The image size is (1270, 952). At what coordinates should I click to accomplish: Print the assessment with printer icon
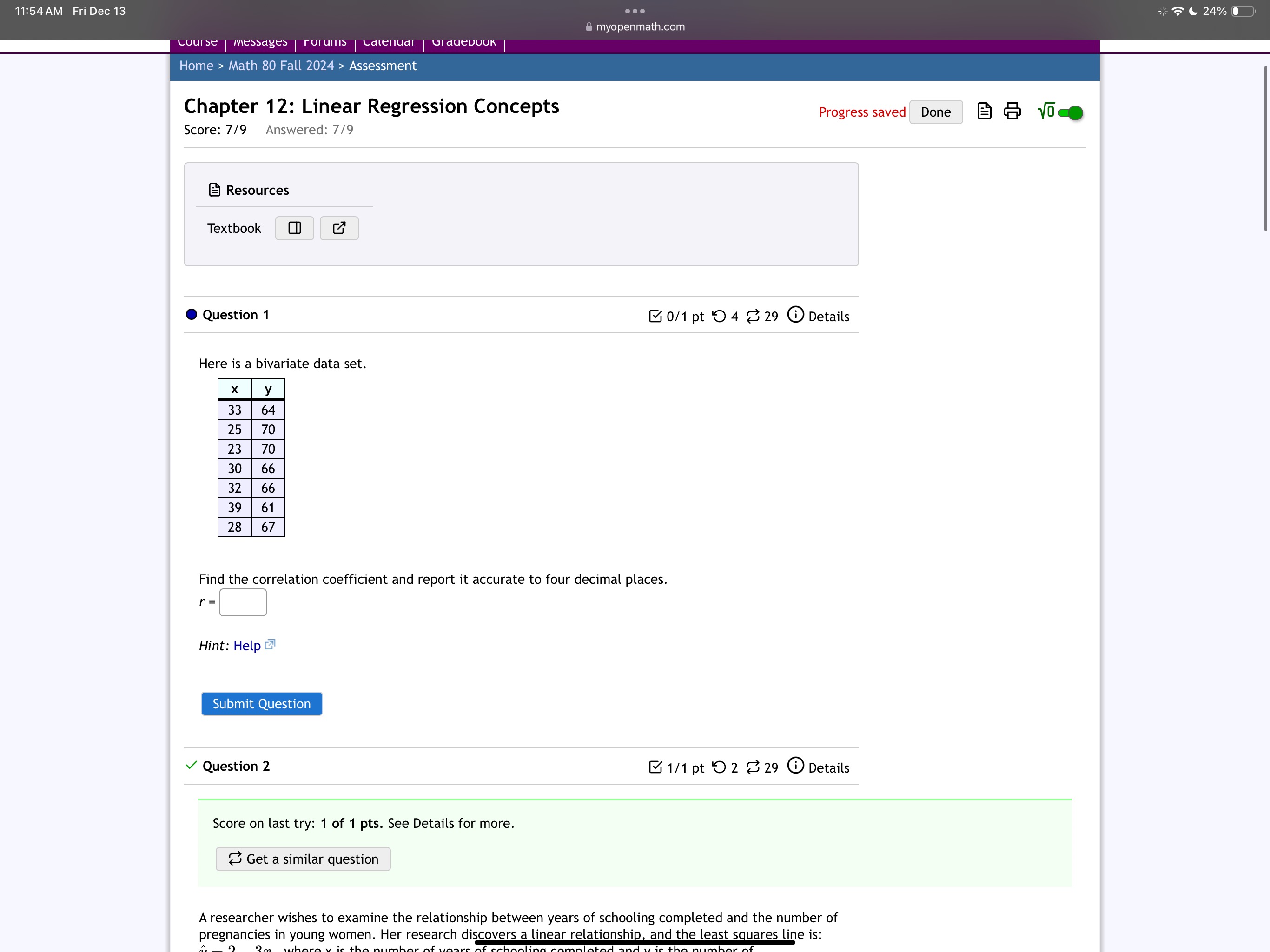pos(1012,111)
